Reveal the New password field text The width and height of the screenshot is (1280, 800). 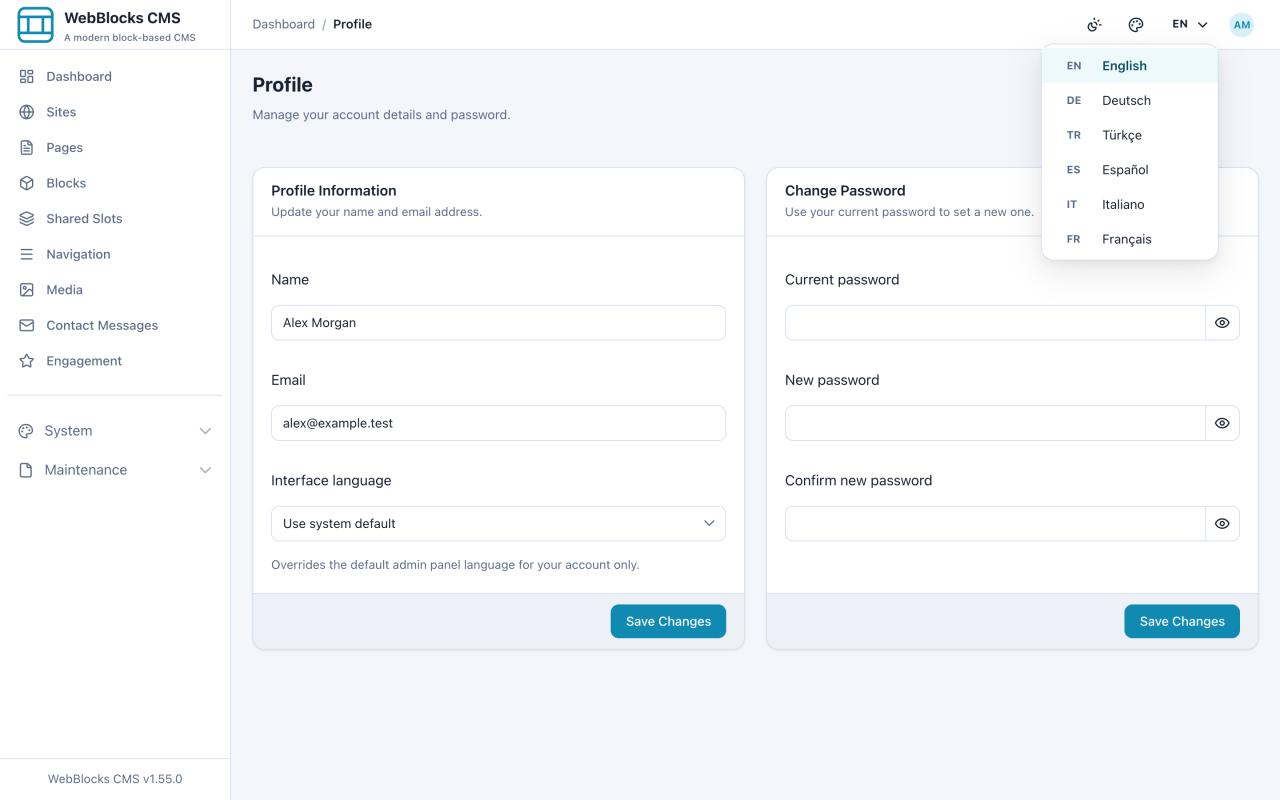click(1222, 423)
